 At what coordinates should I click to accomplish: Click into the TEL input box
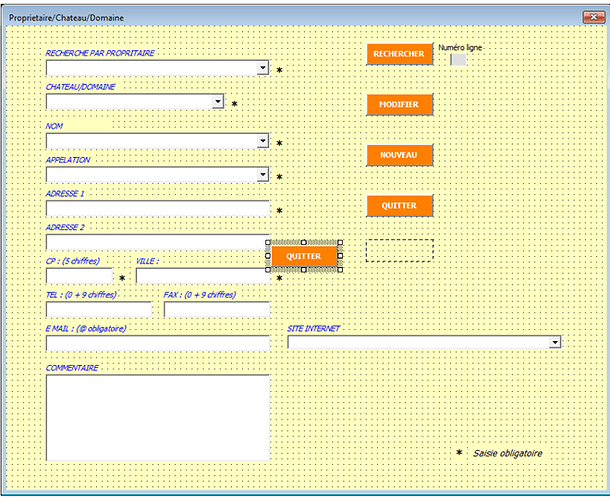(98, 309)
